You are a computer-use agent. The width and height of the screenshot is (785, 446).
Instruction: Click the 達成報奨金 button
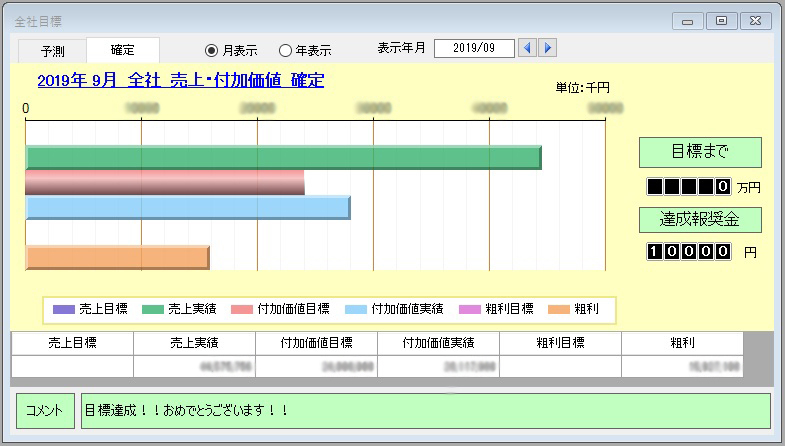coord(700,220)
